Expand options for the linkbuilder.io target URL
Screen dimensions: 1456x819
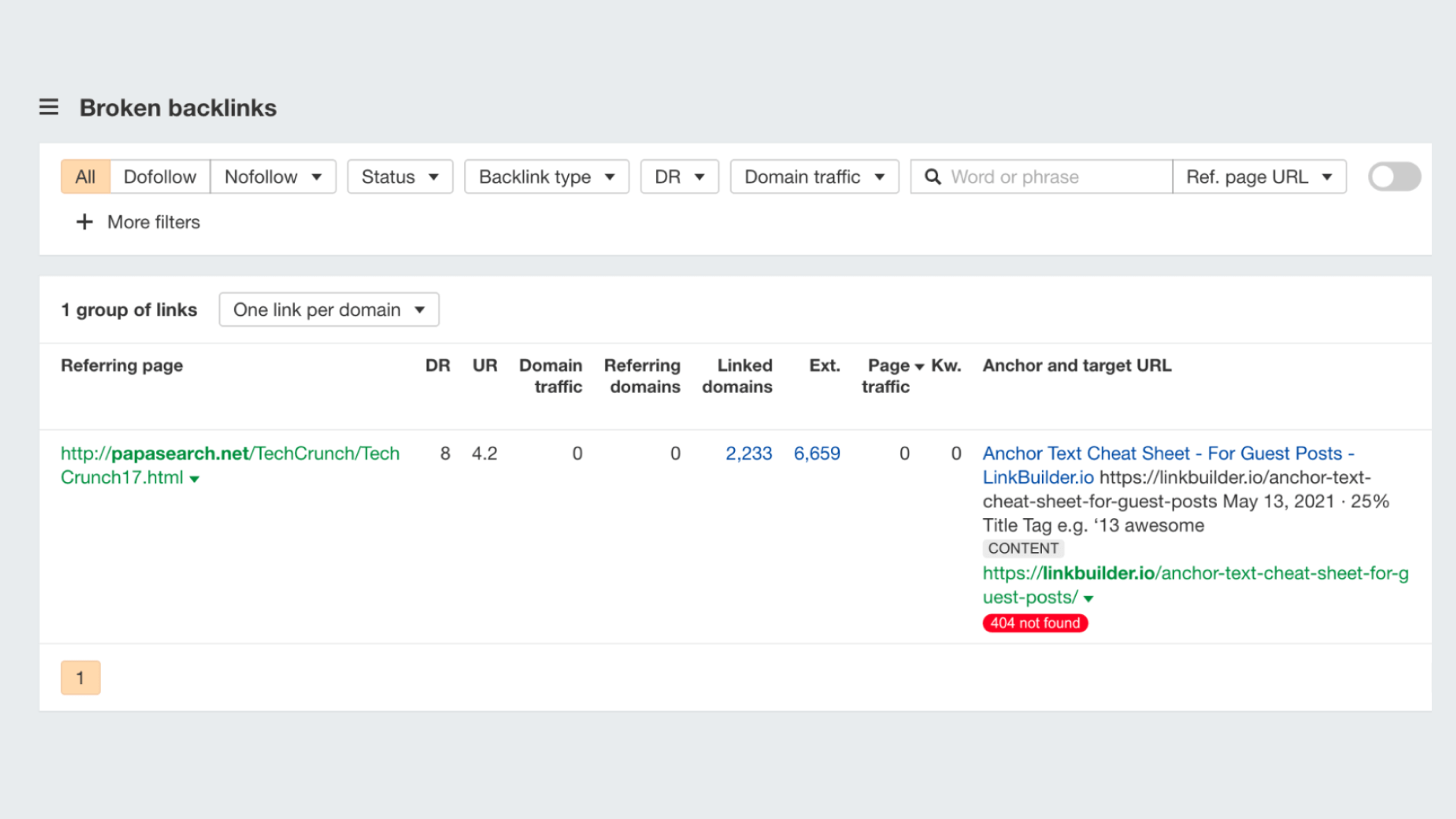pyautogui.click(x=1089, y=598)
